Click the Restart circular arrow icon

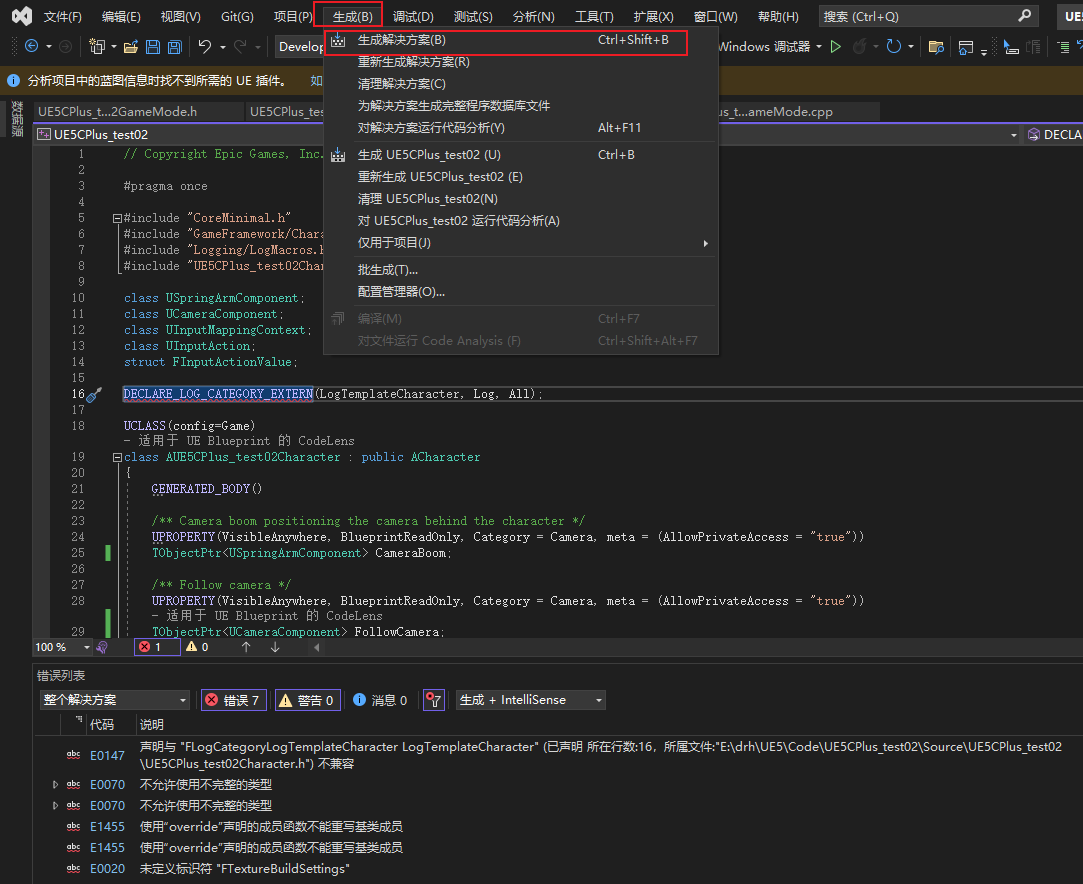pyautogui.click(x=894, y=46)
